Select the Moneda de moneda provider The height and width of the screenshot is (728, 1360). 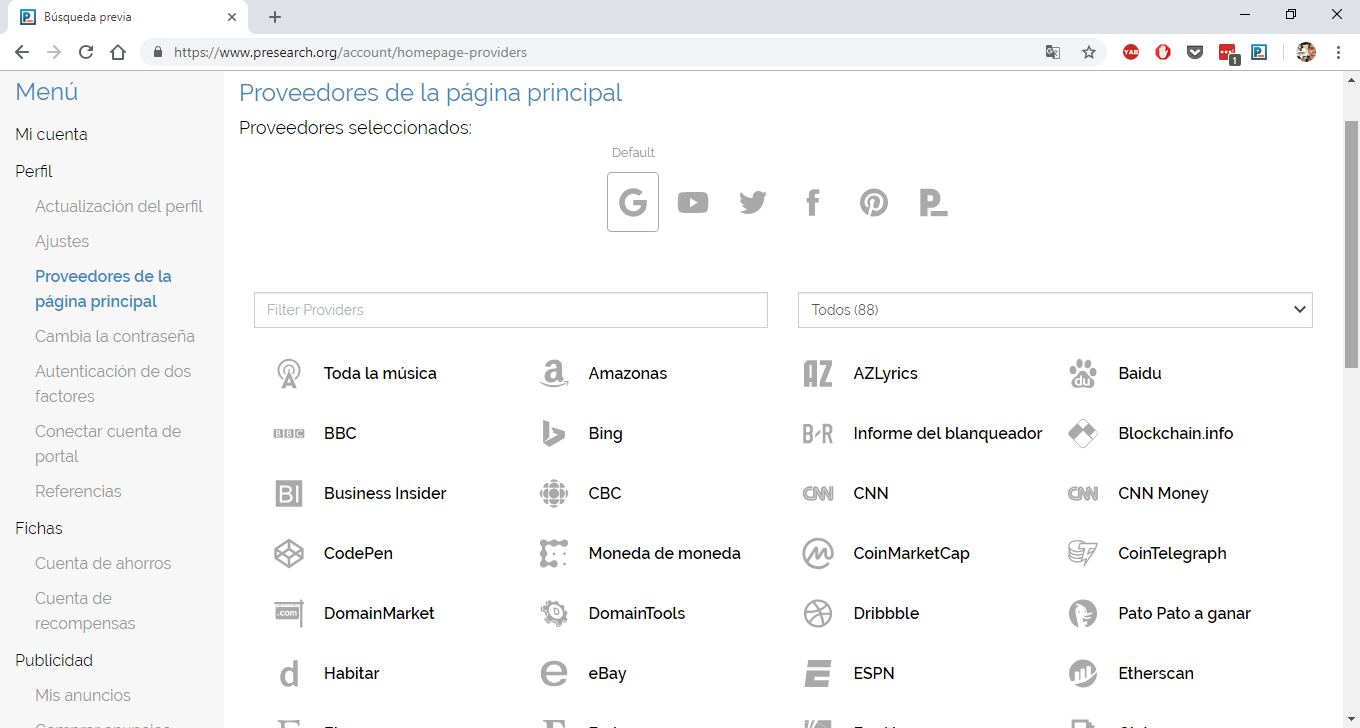(665, 553)
